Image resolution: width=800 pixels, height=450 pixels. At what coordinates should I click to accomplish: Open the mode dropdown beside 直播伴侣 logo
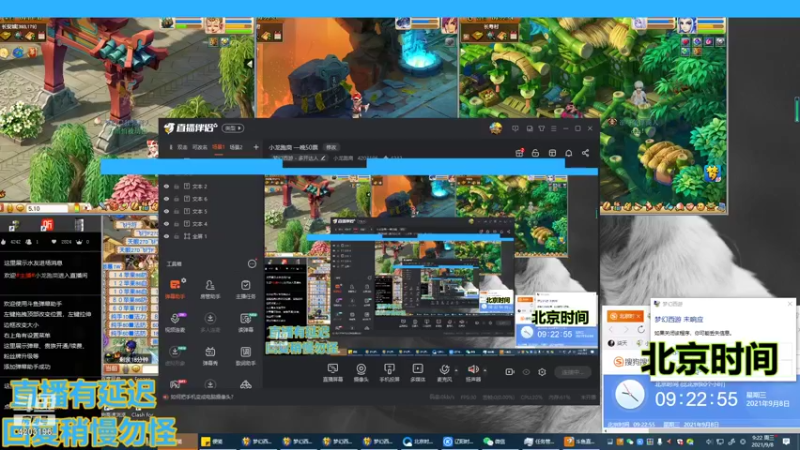tap(232, 128)
